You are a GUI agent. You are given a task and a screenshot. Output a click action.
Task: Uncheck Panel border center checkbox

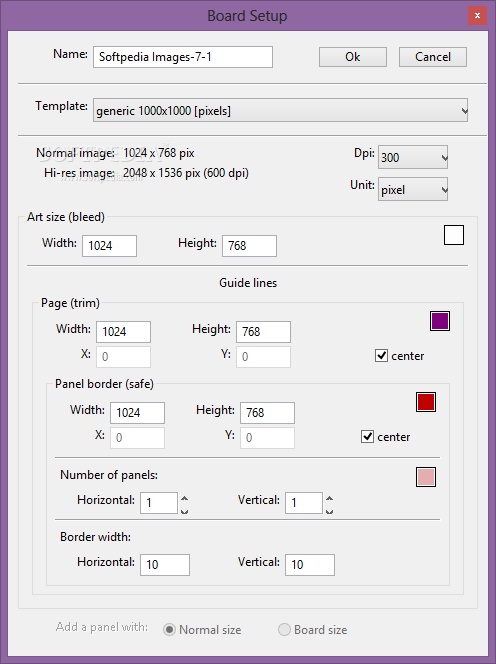(x=367, y=437)
